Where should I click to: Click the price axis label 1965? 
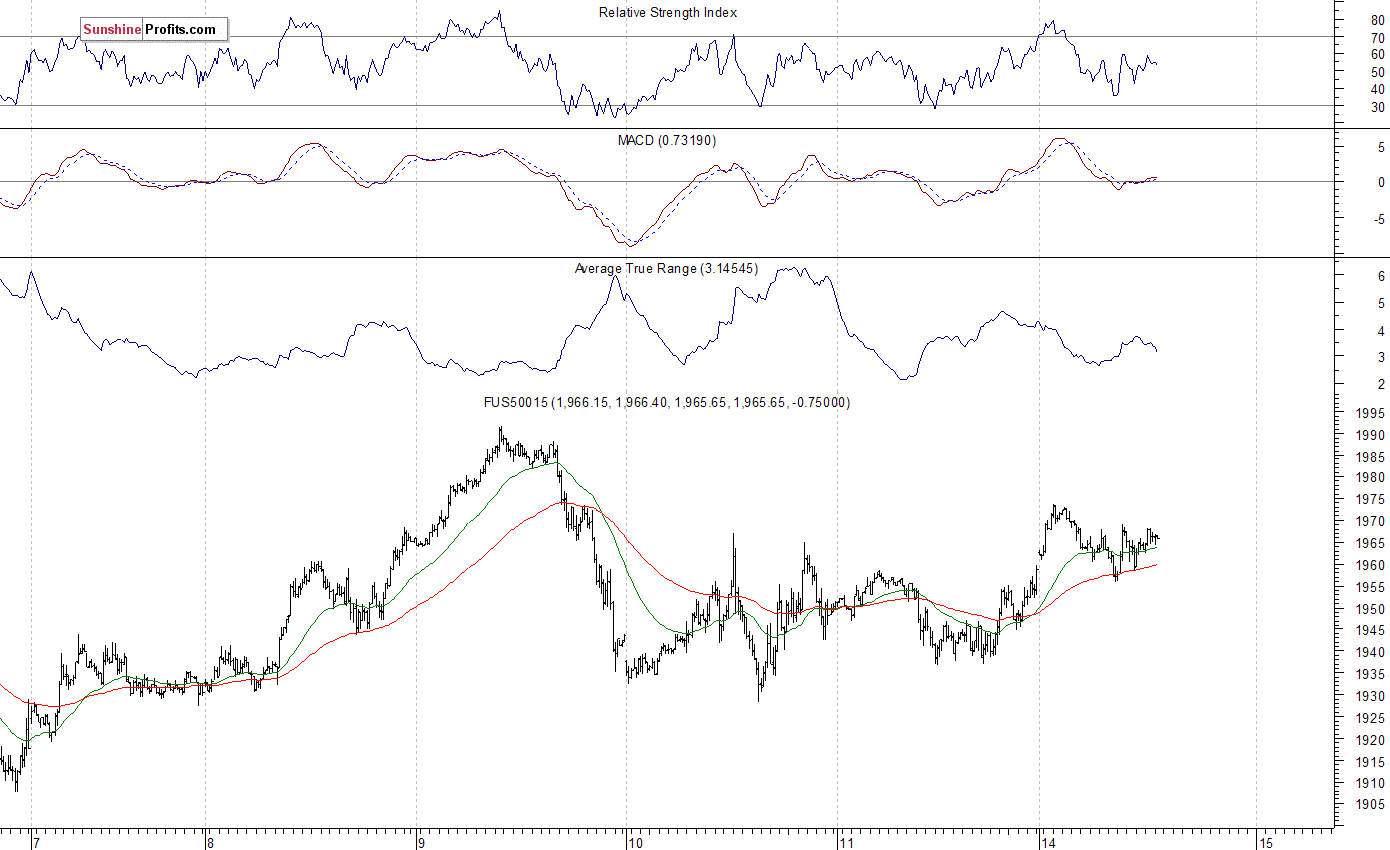point(1372,543)
